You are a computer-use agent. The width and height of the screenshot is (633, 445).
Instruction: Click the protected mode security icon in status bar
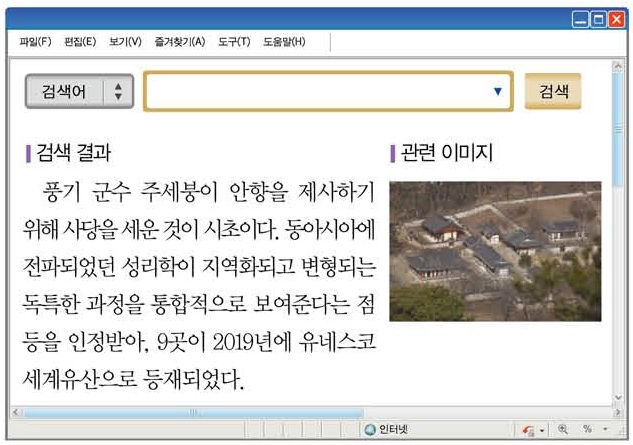pyautogui.click(x=528, y=430)
